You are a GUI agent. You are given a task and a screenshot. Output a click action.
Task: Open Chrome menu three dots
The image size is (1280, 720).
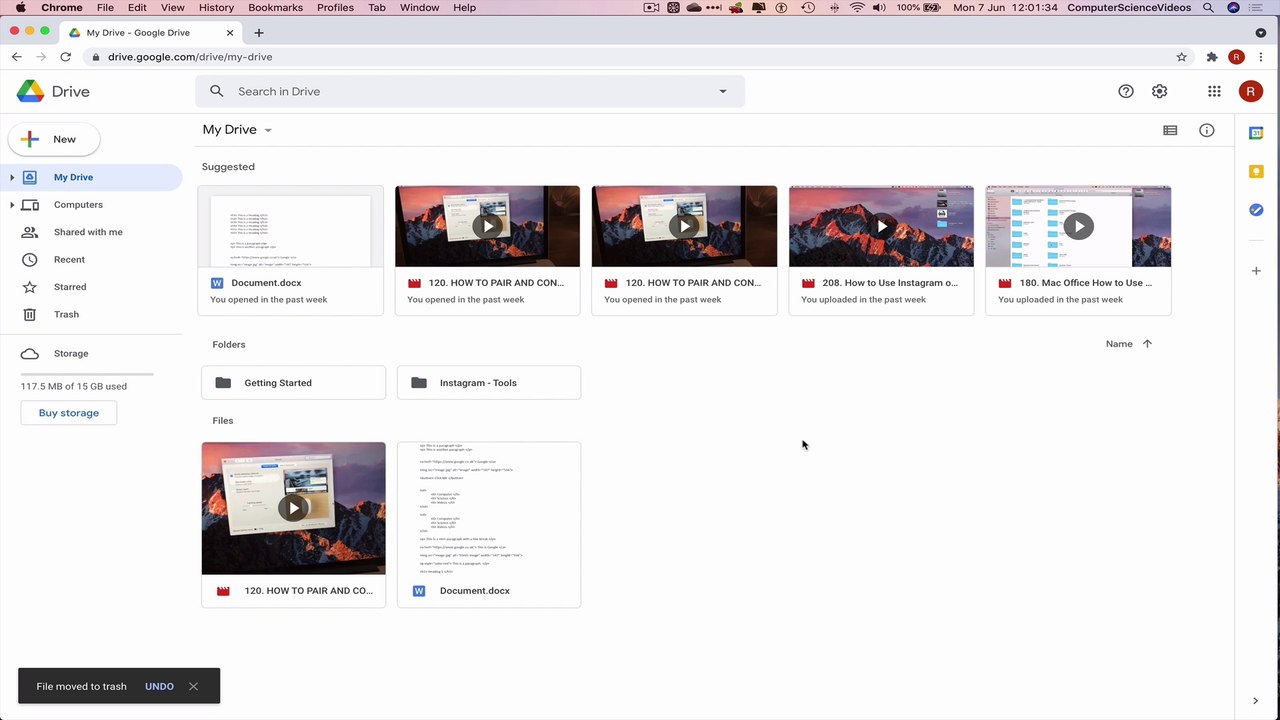[x=1261, y=57]
